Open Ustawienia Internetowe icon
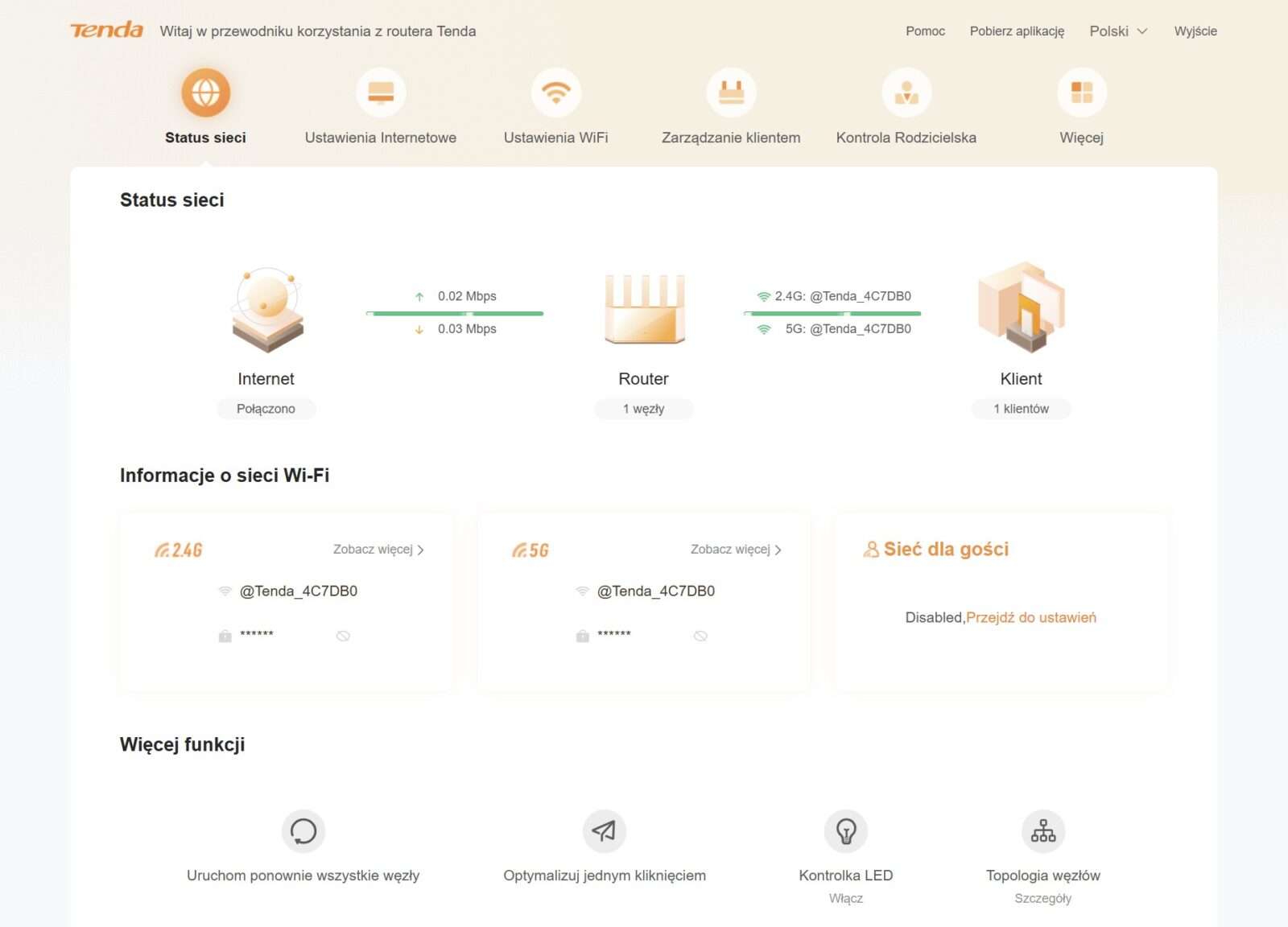Image resolution: width=1288 pixels, height=927 pixels. (381, 93)
